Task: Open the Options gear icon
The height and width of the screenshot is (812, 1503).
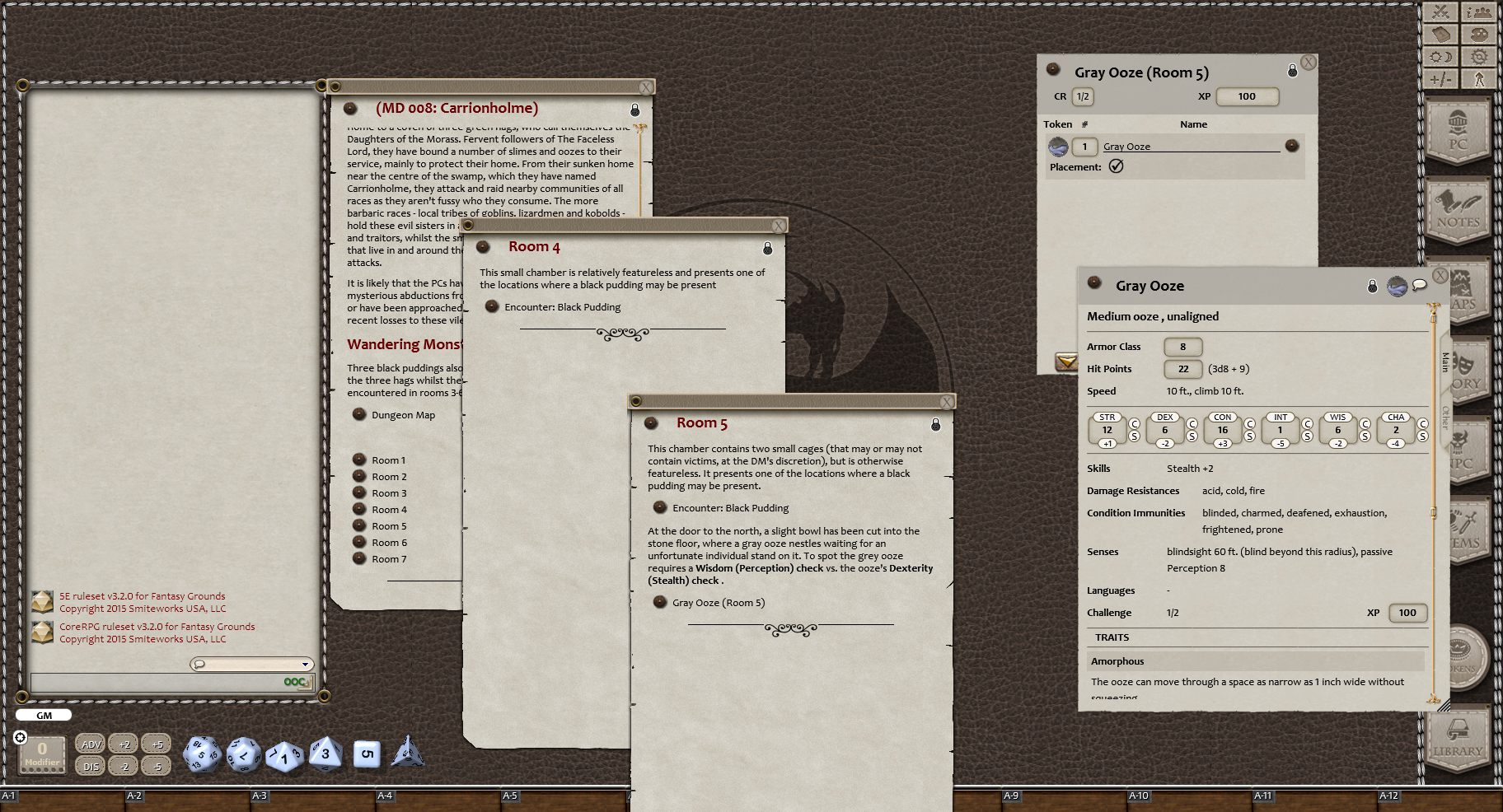Action: tap(1479, 56)
